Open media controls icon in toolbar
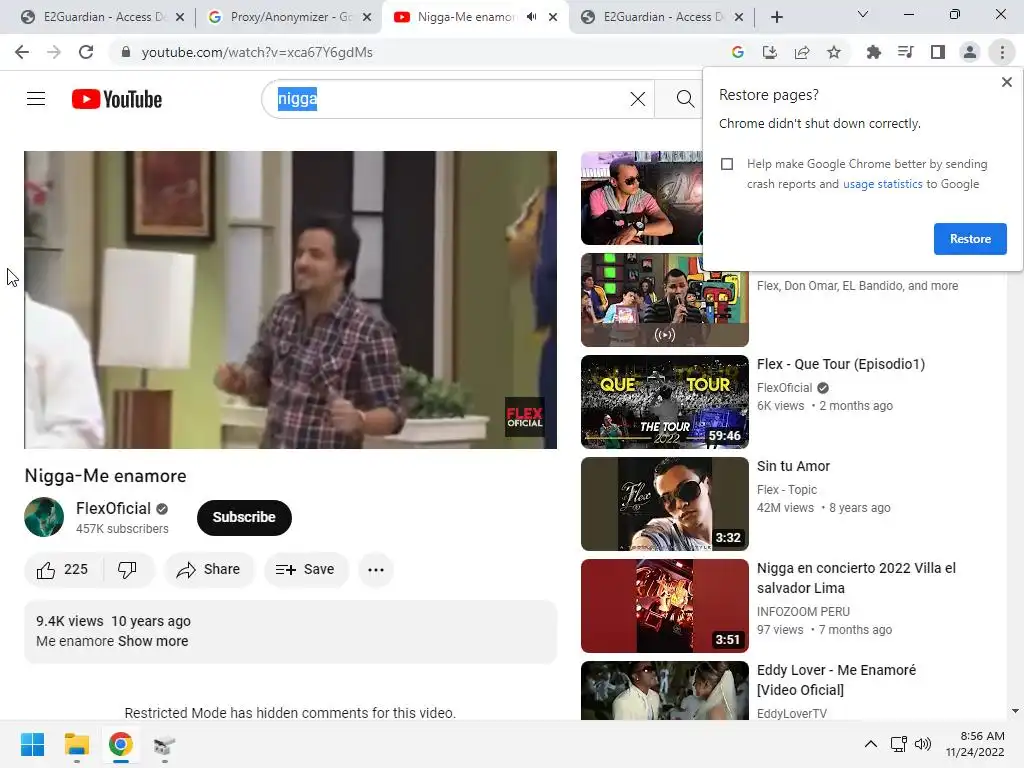Viewport: 1024px width, 768px height. click(x=905, y=52)
